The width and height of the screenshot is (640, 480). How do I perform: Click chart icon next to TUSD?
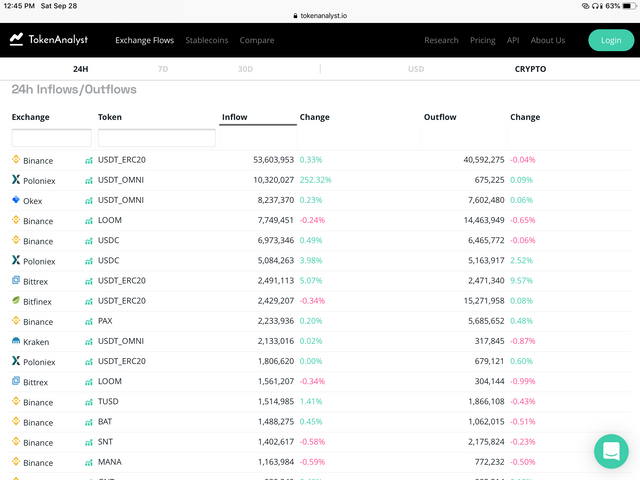click(89, 402)
